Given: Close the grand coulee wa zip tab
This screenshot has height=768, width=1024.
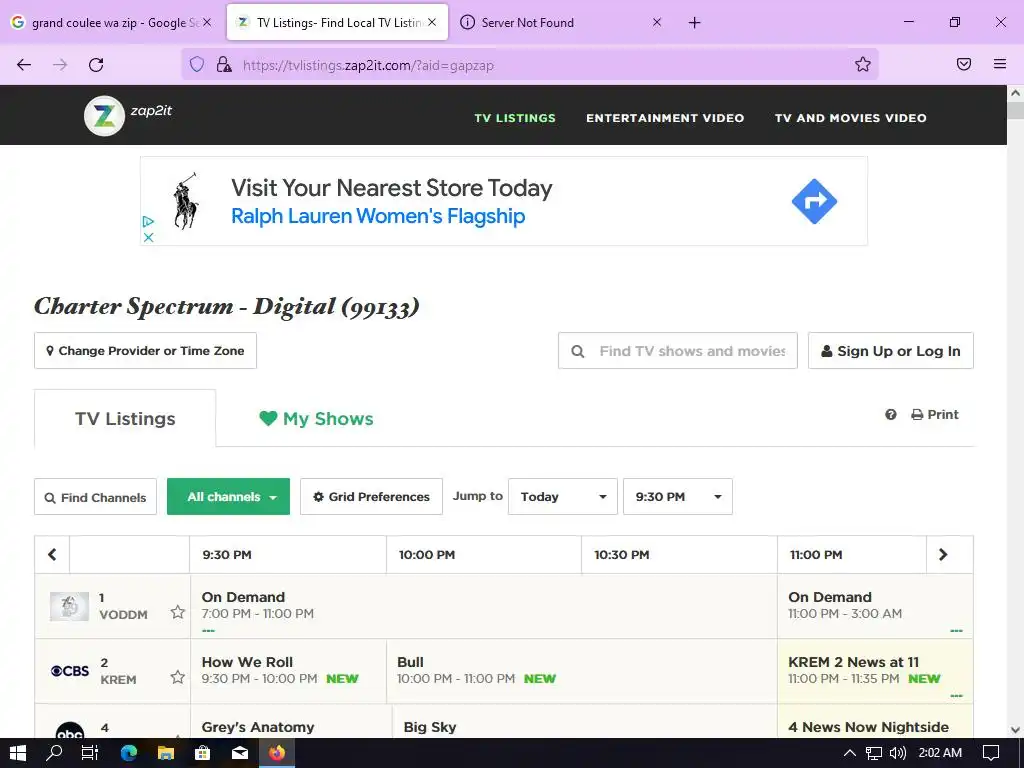Looking at the screenshot, I should (206, 22).
